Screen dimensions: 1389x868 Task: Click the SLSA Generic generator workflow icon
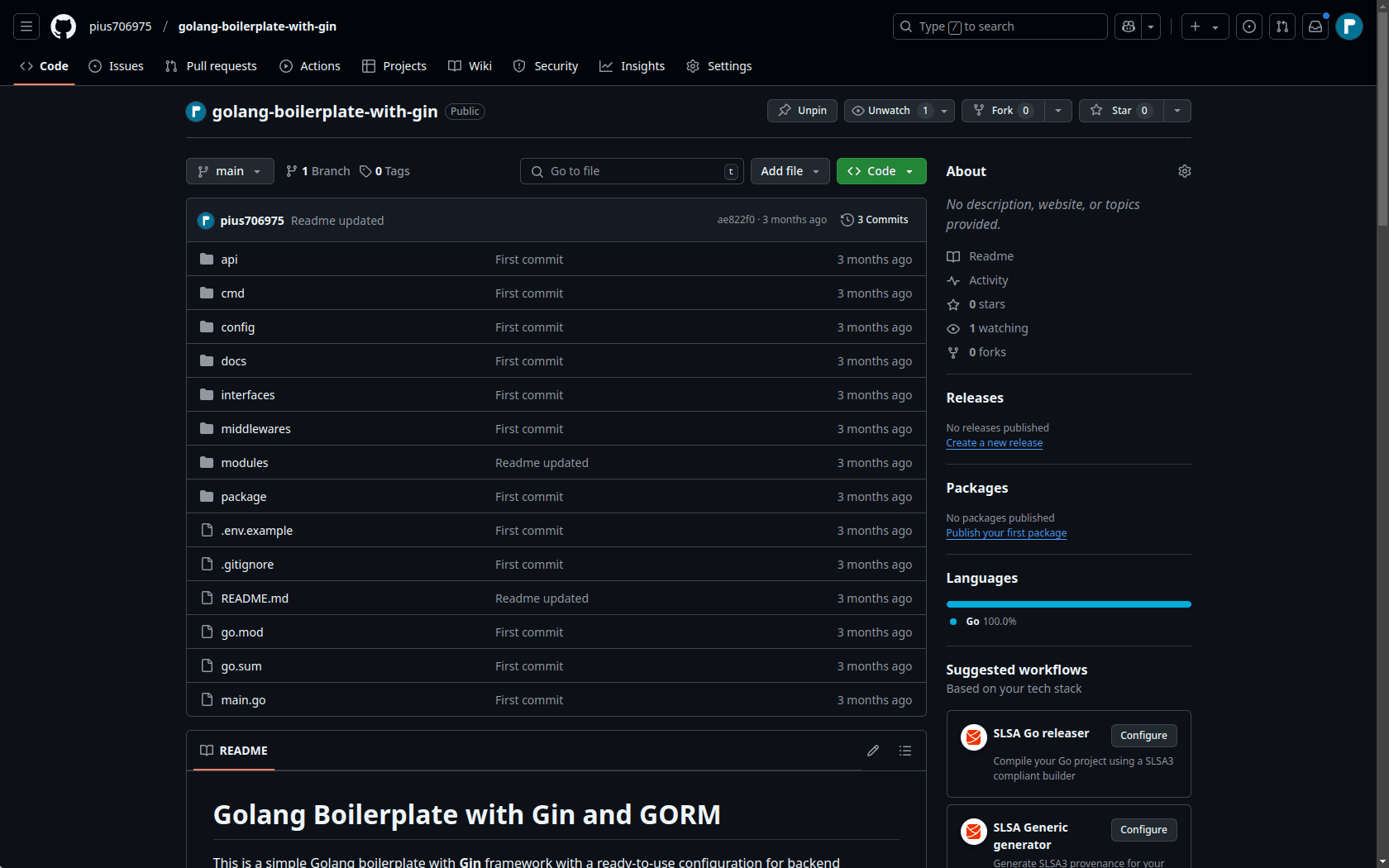974,832
